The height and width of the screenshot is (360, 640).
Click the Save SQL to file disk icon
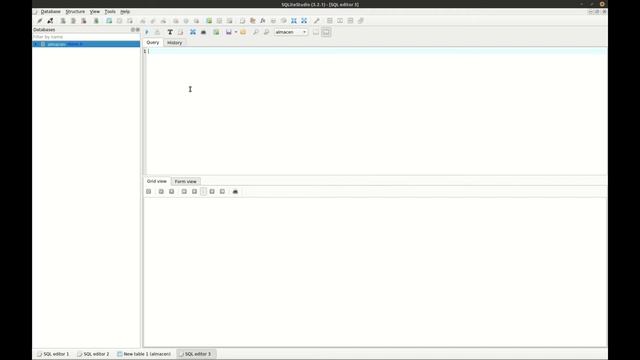229,32
